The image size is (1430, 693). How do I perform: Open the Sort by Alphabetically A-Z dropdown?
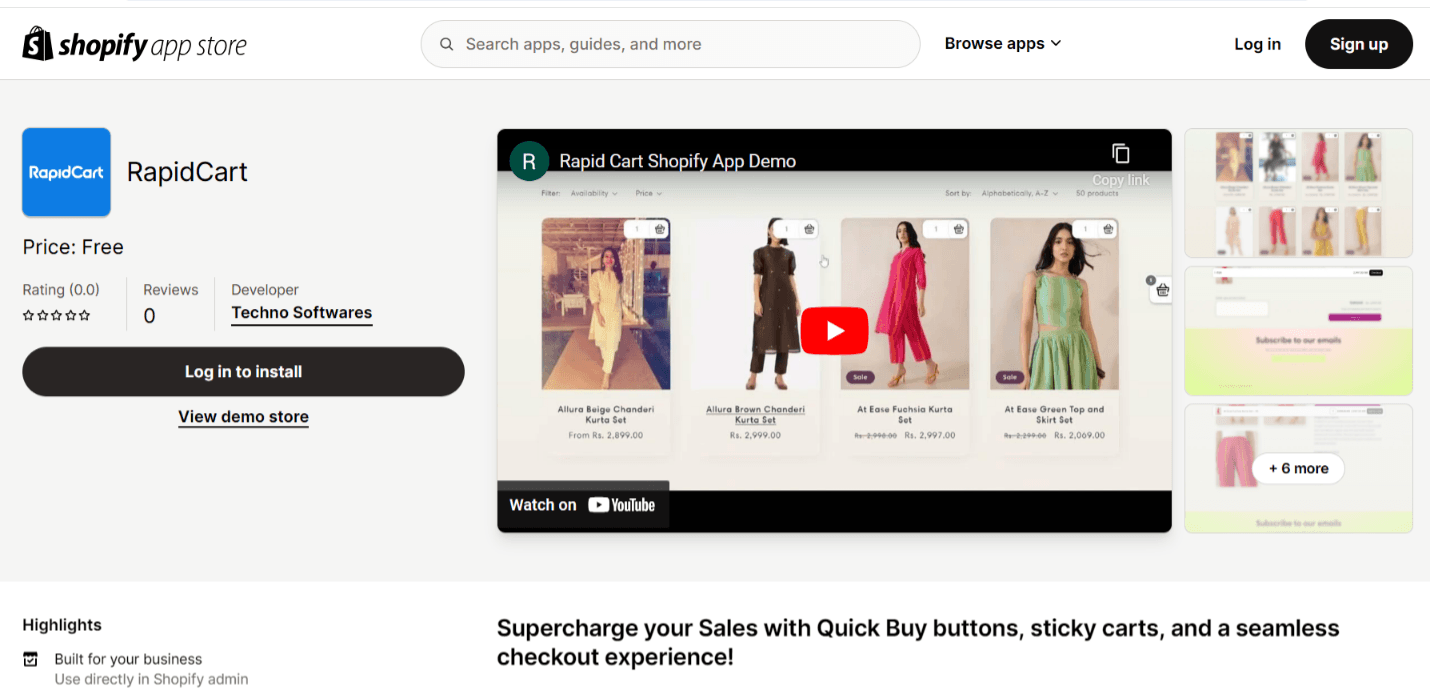pyautogui.click(x=1014, y=193)
